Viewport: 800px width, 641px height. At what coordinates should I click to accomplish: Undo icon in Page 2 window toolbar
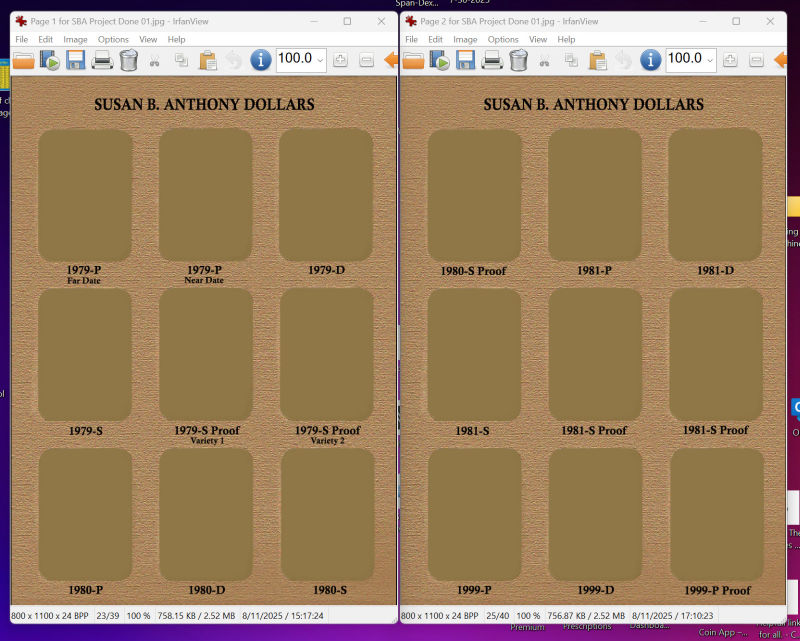(x=623, y=60)
